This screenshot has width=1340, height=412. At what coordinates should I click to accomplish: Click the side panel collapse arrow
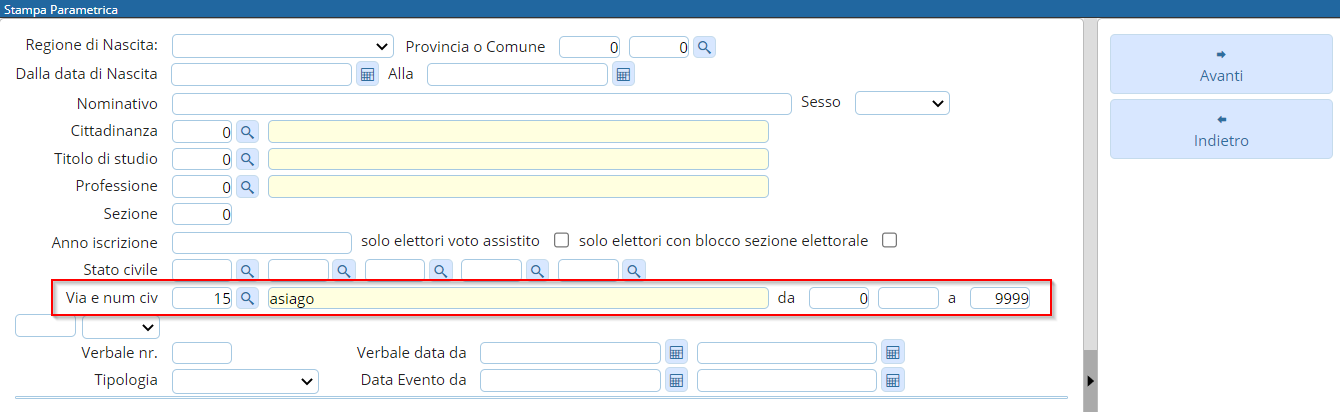[1091, 381]
